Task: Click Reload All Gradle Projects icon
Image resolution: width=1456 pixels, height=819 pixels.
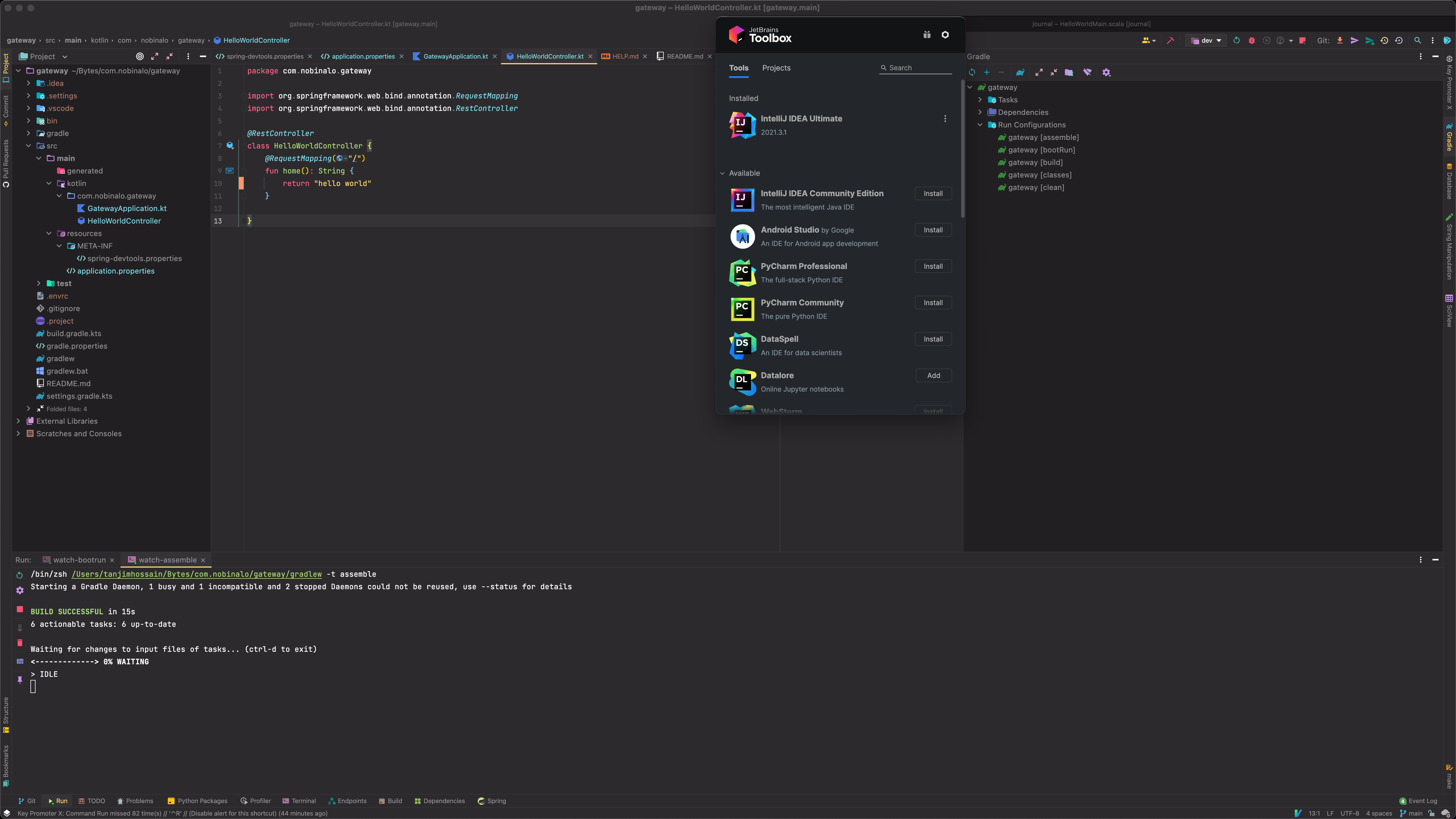Action: [x=972, y=72]
